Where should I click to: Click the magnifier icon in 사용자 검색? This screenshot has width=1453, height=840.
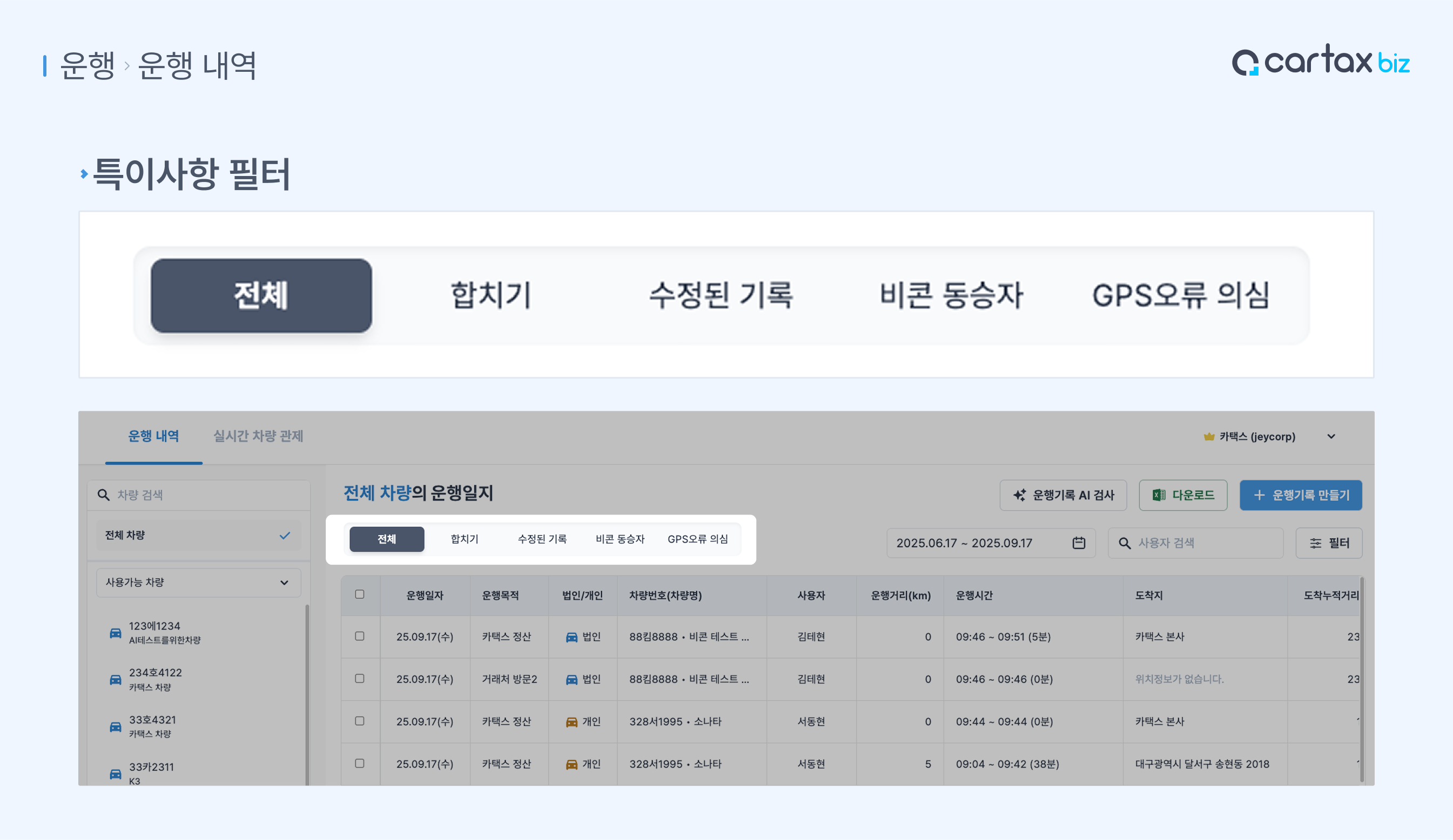[1125, 543]
